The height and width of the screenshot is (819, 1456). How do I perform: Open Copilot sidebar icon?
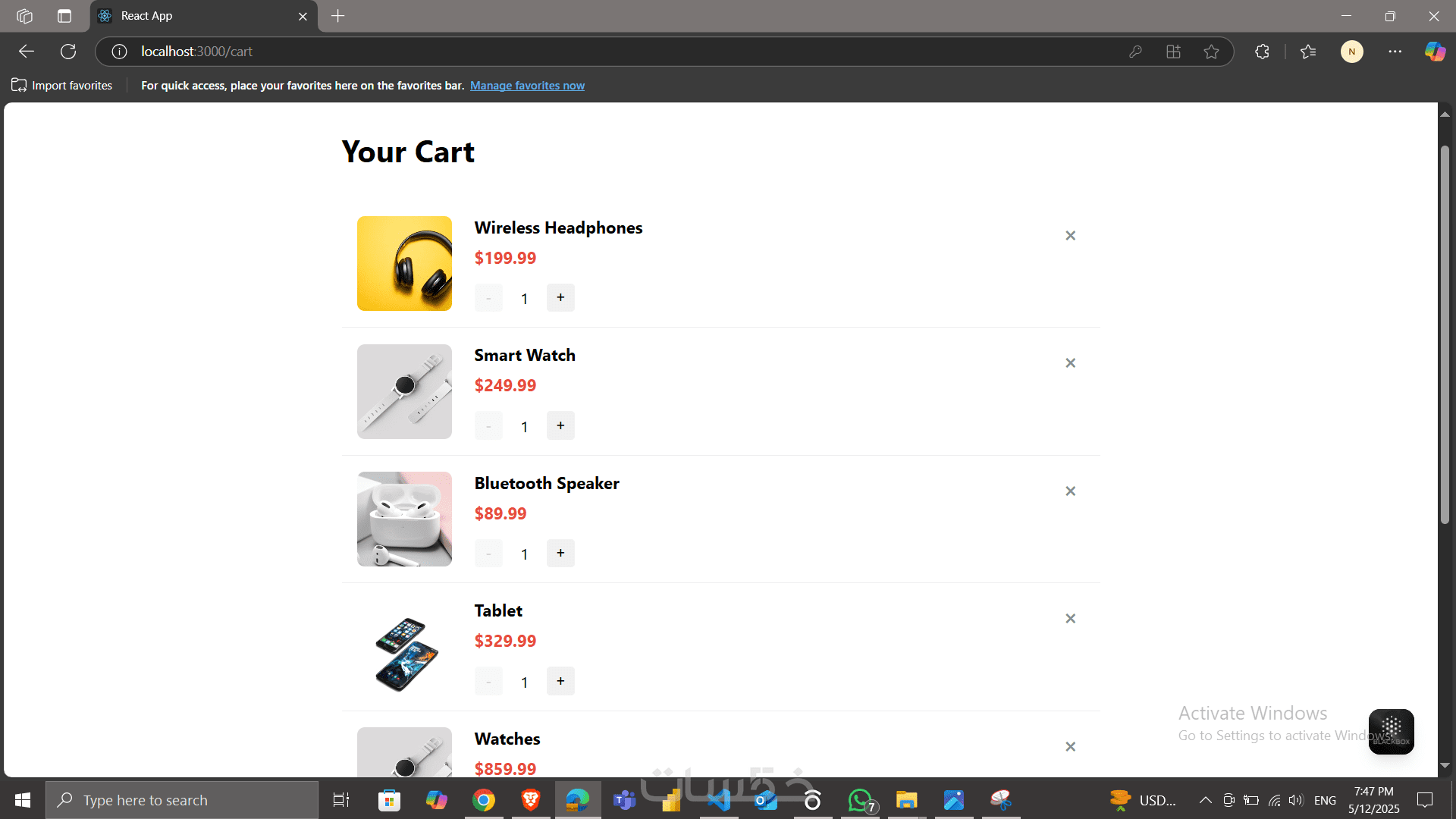point(1434,52)
